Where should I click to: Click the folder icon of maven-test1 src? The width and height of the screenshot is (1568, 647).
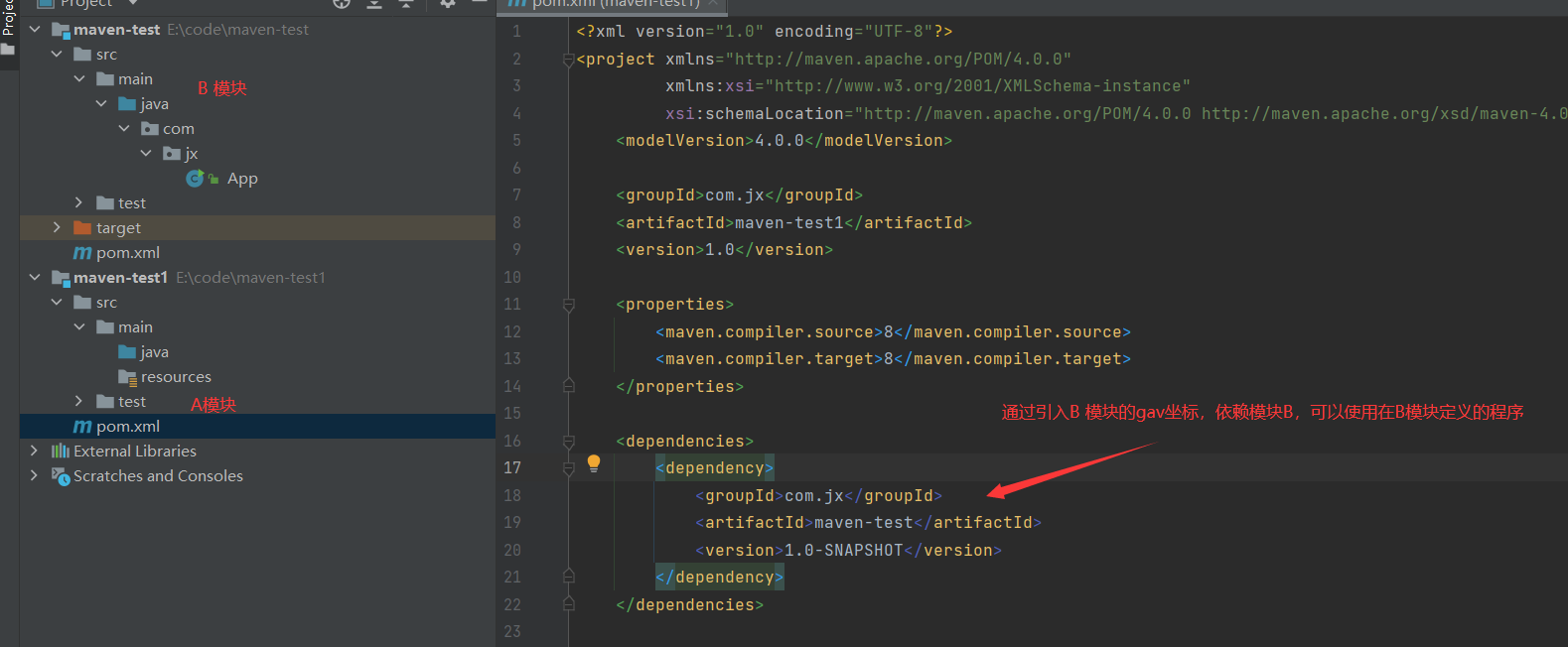pos(82,303)
